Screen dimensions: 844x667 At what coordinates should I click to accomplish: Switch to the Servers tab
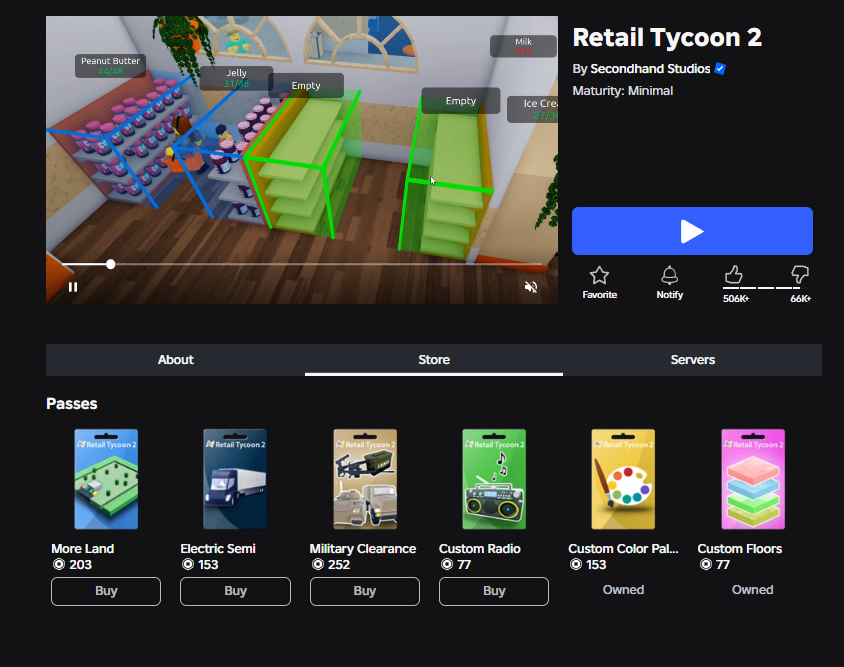pos(693,360)
